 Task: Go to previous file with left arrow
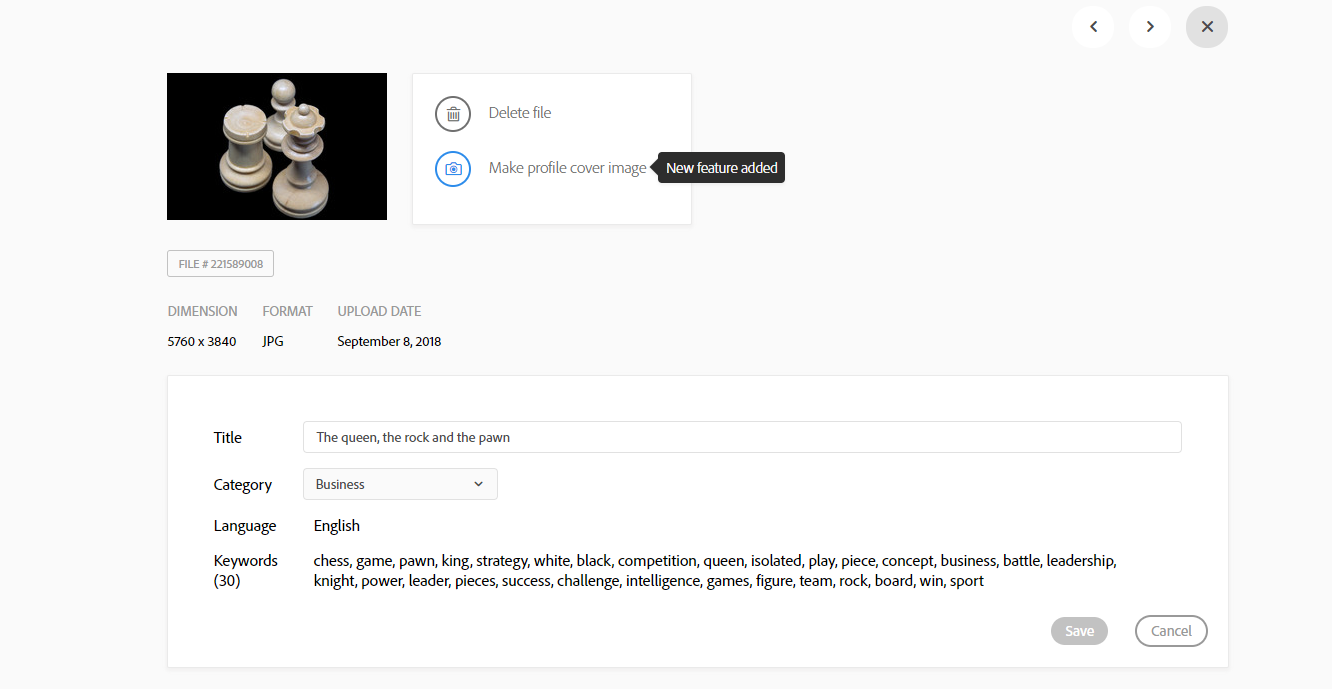(x=1093, y=27)
